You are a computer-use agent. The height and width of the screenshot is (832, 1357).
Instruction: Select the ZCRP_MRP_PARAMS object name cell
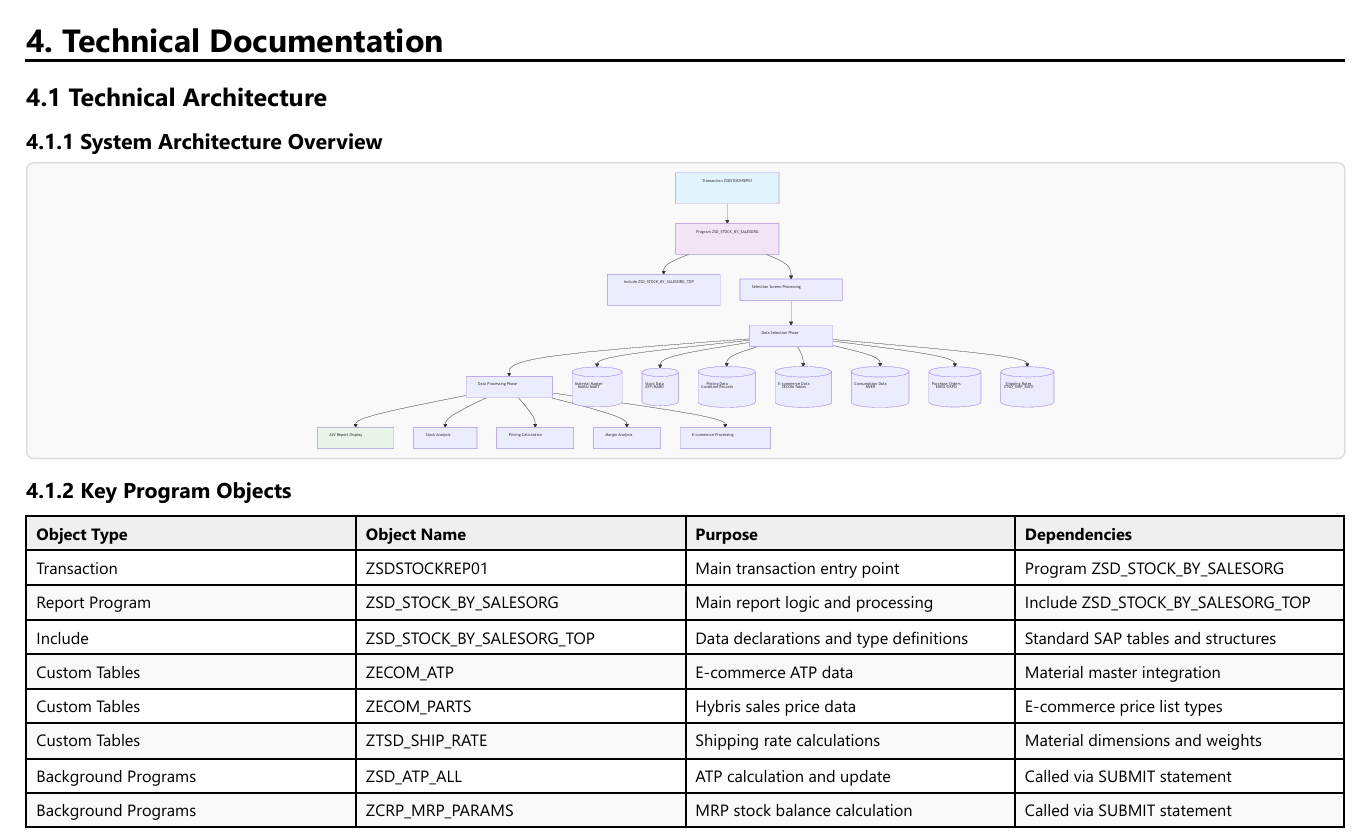[x=439, y=810]
